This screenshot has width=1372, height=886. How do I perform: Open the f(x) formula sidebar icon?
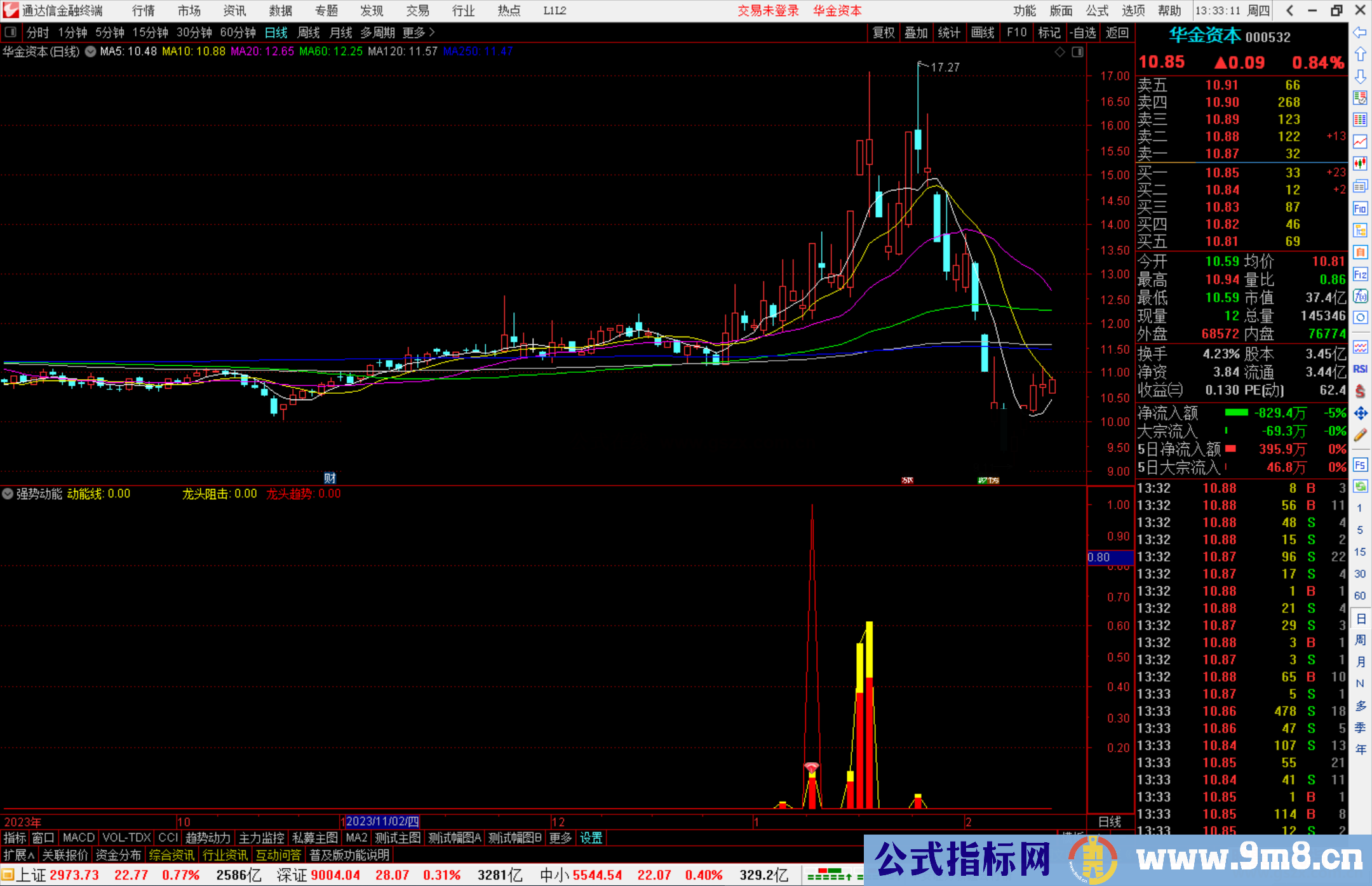tap(1360, 296)
